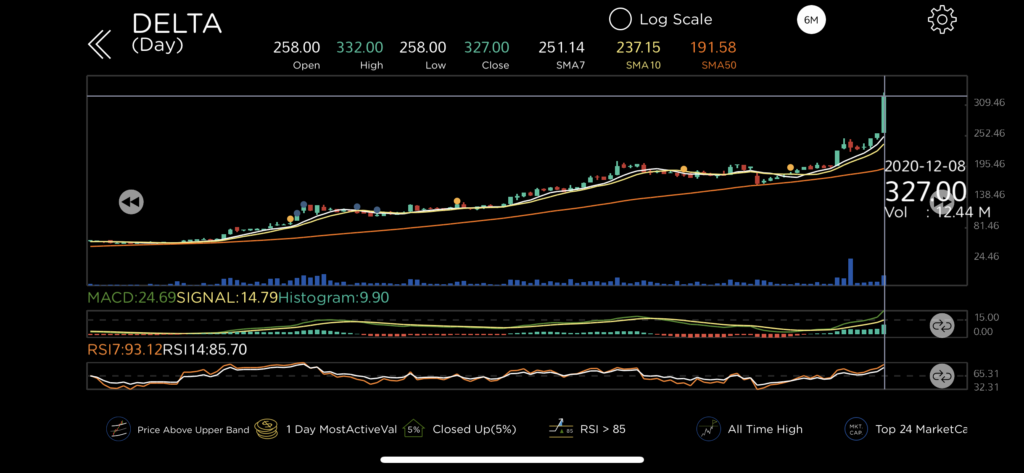
Task: Select the 1 Day MostActiveVal signal
Action: click(x=266, y=429)
